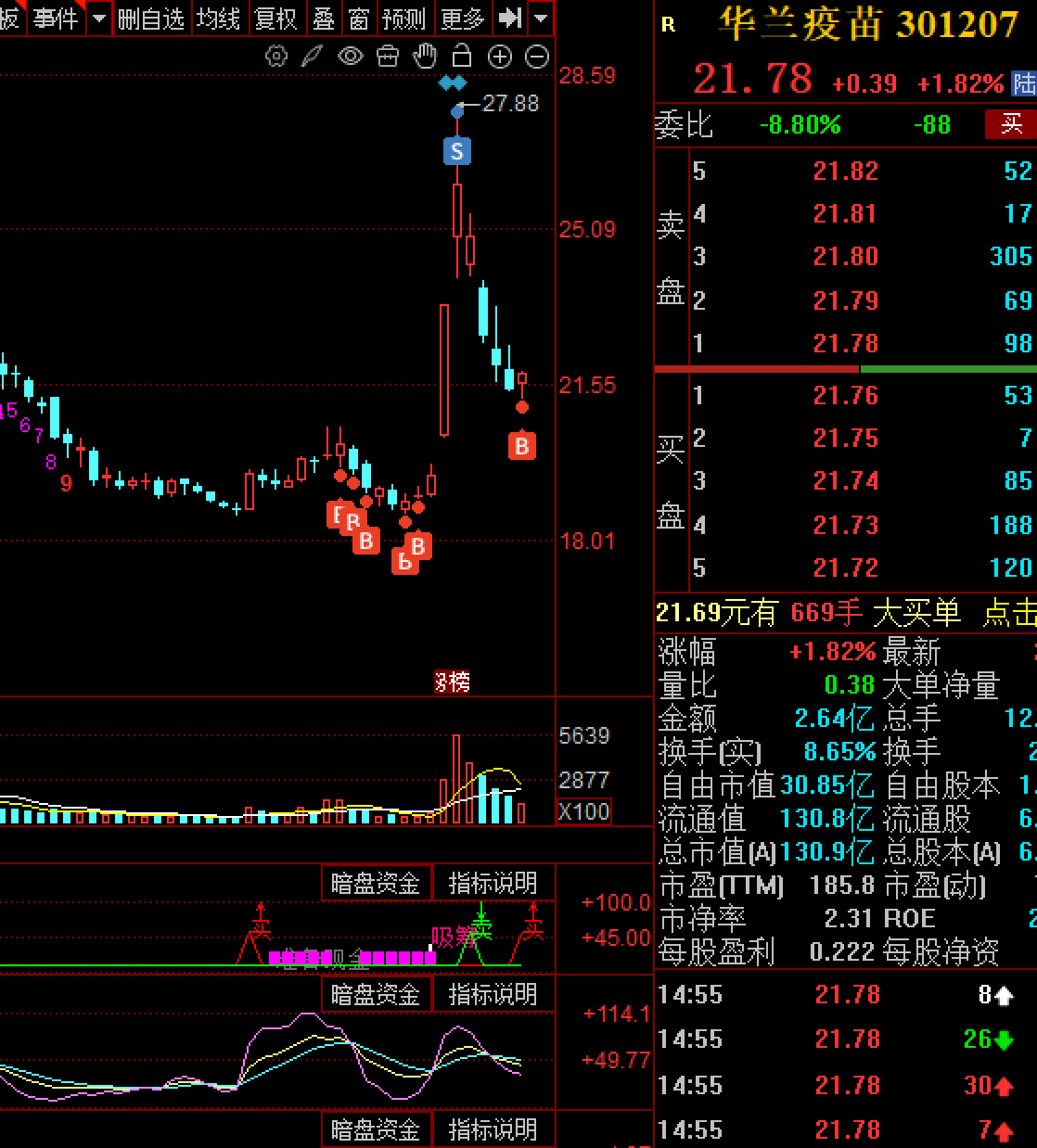
Task: Click the buy/sell ratio bar divider
Action: tap(860, 369)
